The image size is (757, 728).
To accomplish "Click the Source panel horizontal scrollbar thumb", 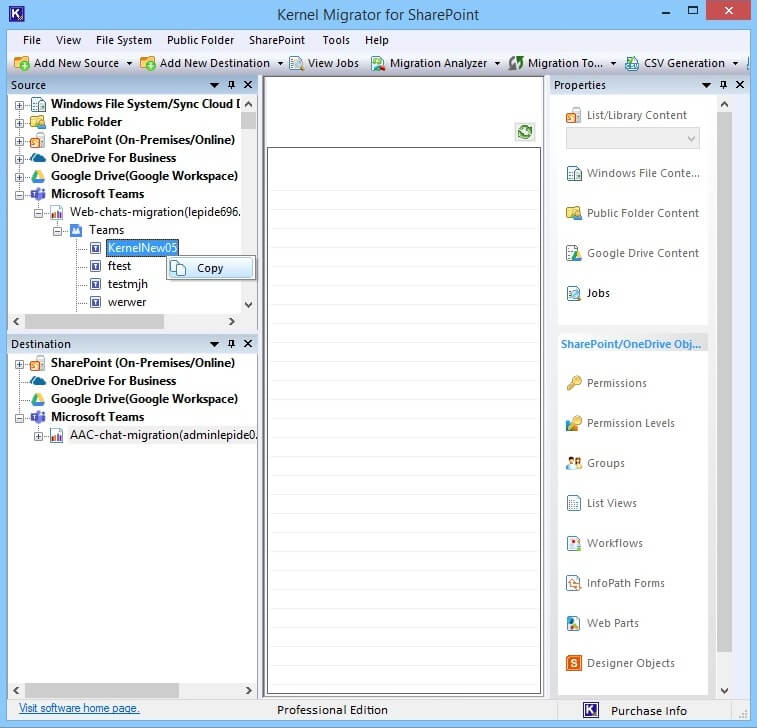I will 94,322.
